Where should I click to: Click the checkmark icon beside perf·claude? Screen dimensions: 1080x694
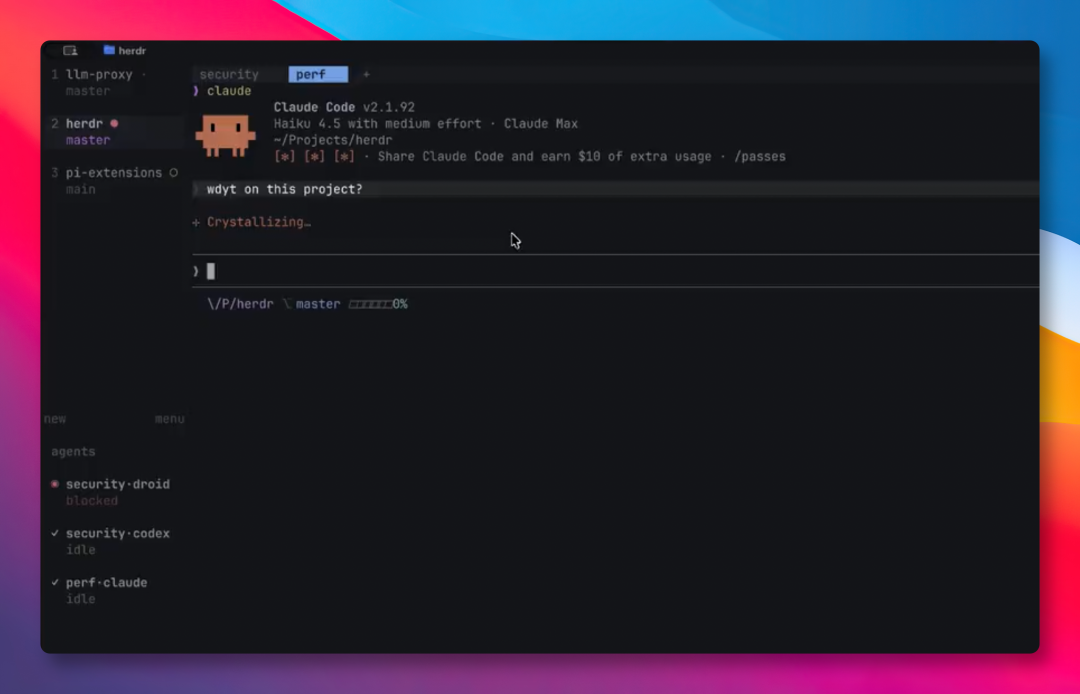[x=55, y=582]
